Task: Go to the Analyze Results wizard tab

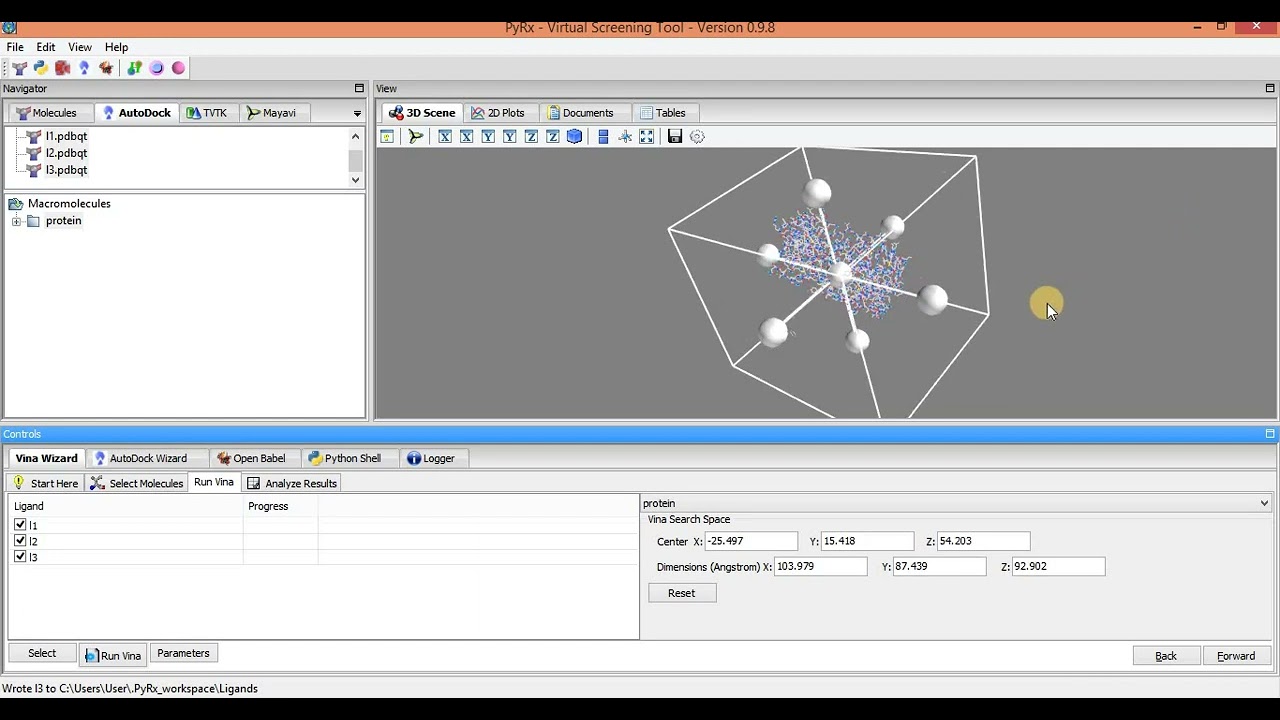Action: point(292,483)
